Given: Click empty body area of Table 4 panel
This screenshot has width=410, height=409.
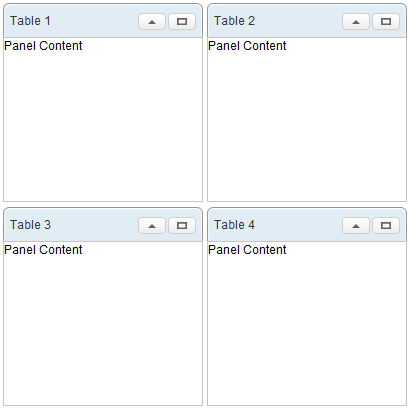Looking at the screenshot, I should [307, 331].
